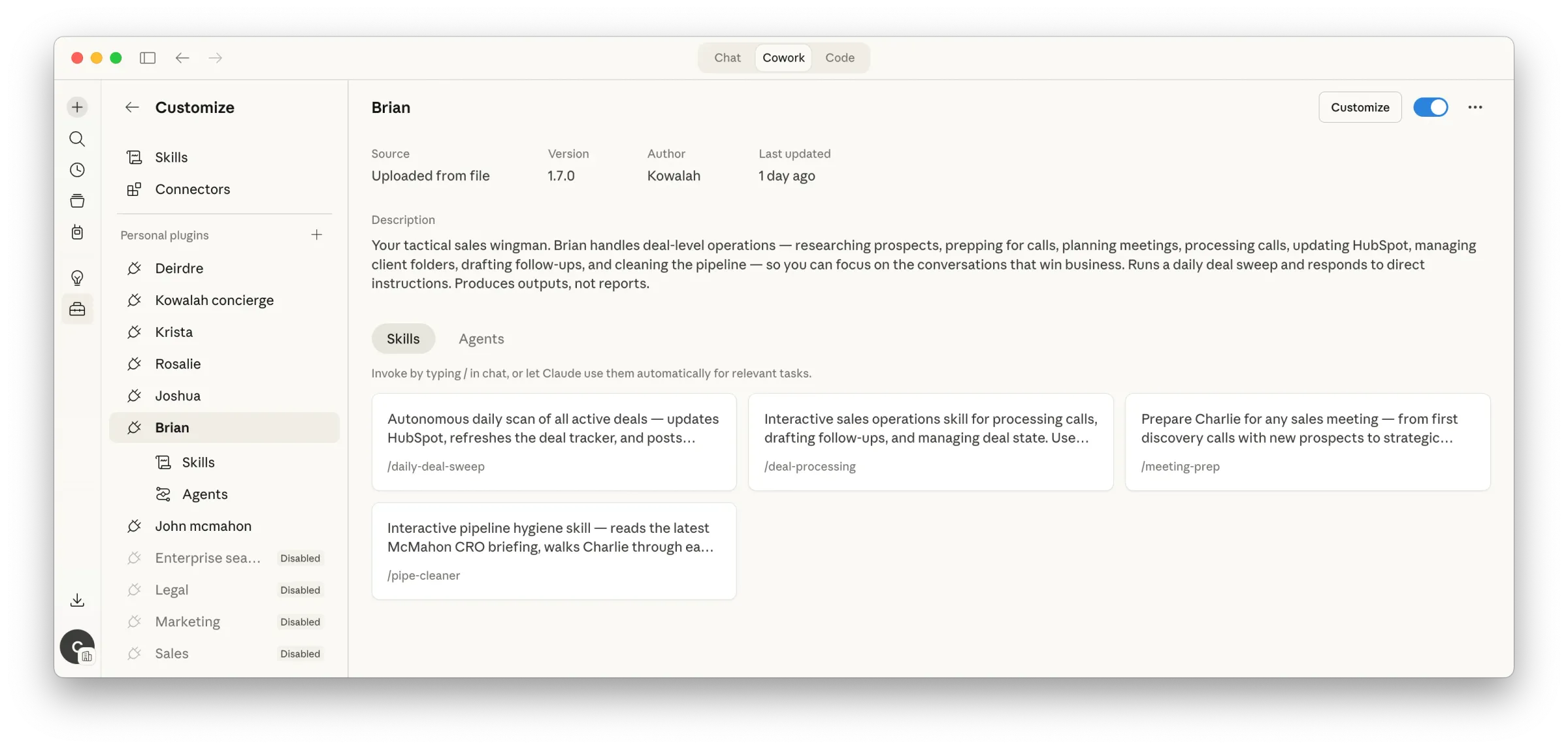Collapse the Brian plugin tree item

coord(172,428)
